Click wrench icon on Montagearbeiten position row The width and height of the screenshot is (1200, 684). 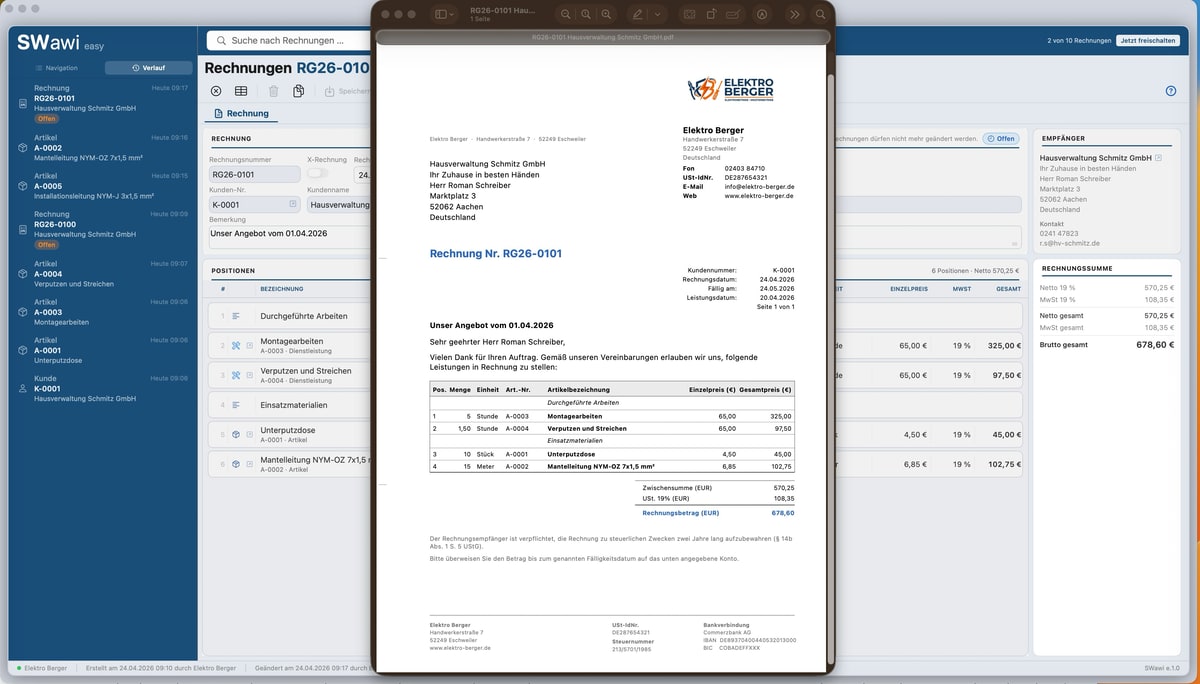click(237, 346)
